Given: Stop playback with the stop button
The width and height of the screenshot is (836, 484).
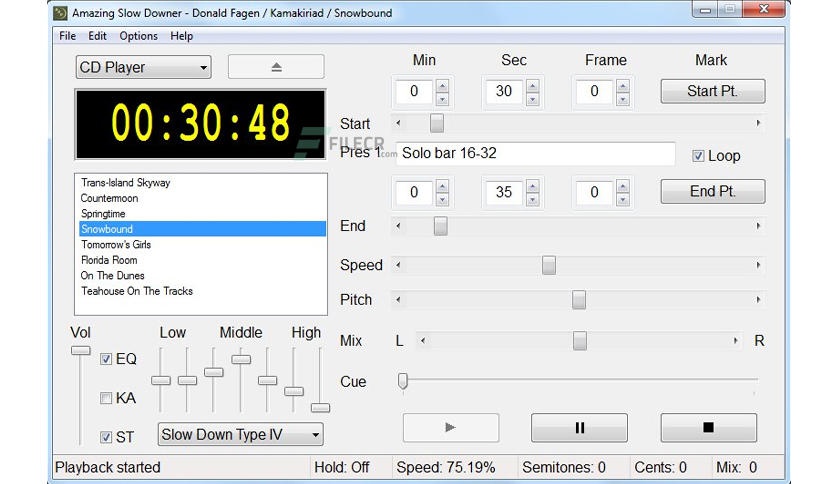Looking at the screenshot, I should click(709, 427).
